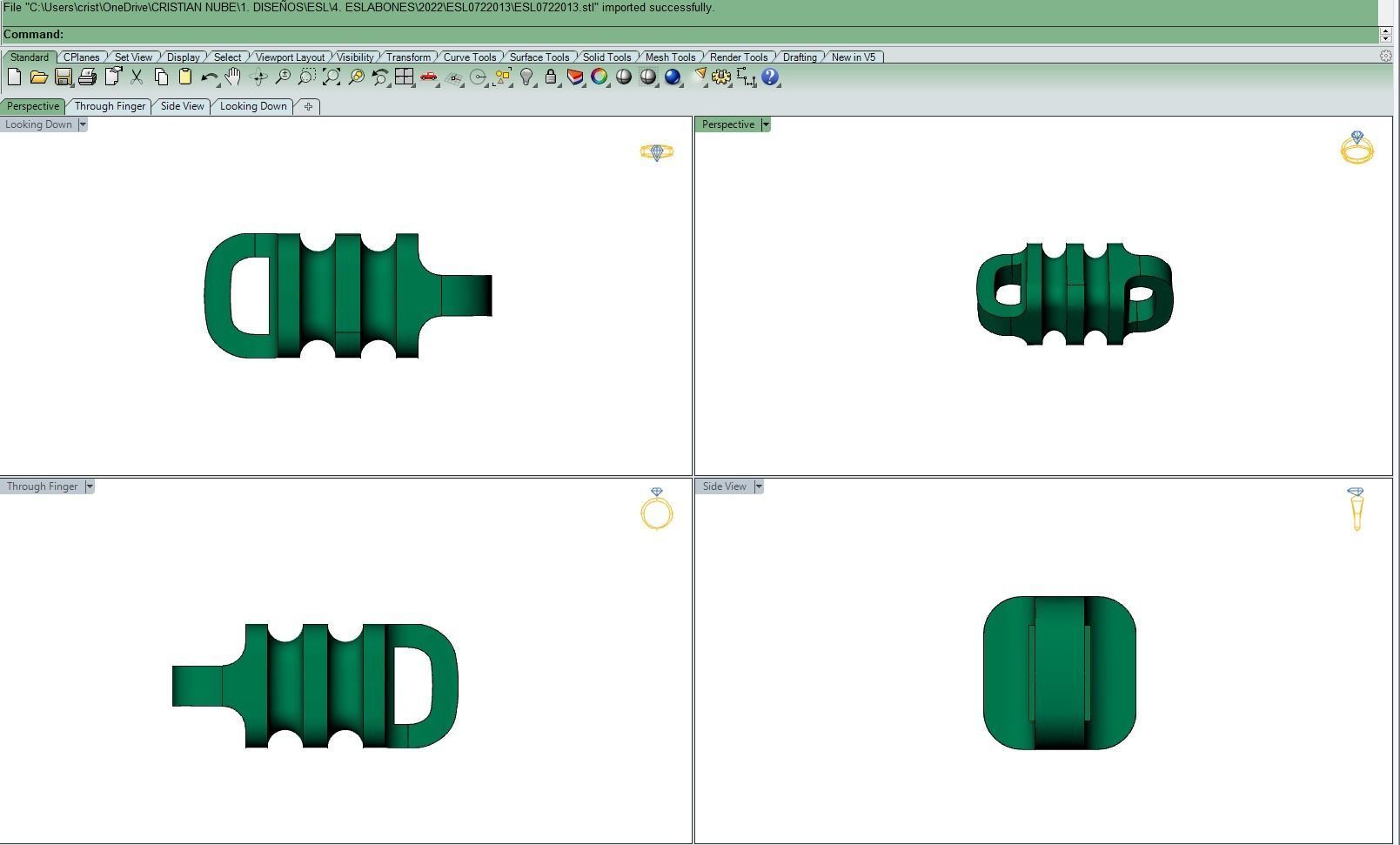The width and height of the screenshot is (1400, 845).
Task: Open the Through Finger viewport dropdown arrow
Action: coord(90,486)
